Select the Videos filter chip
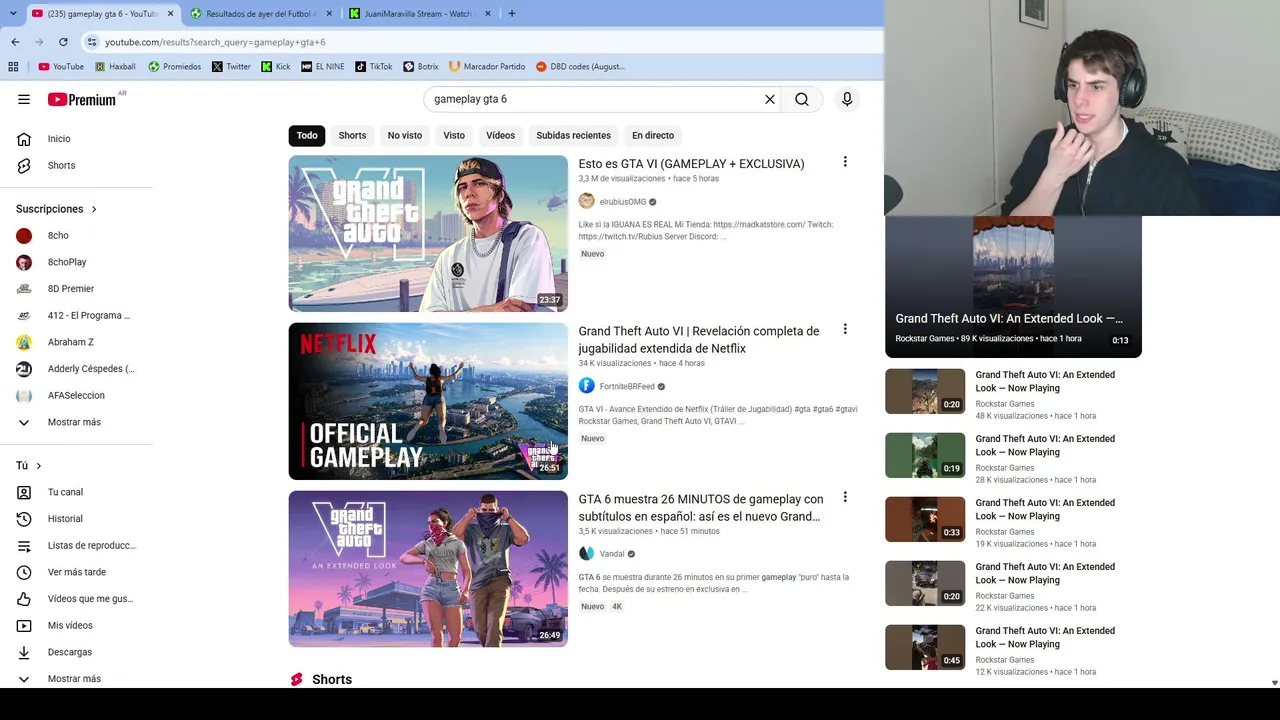Screen dimensions: 1280x720 click(501, 135)
